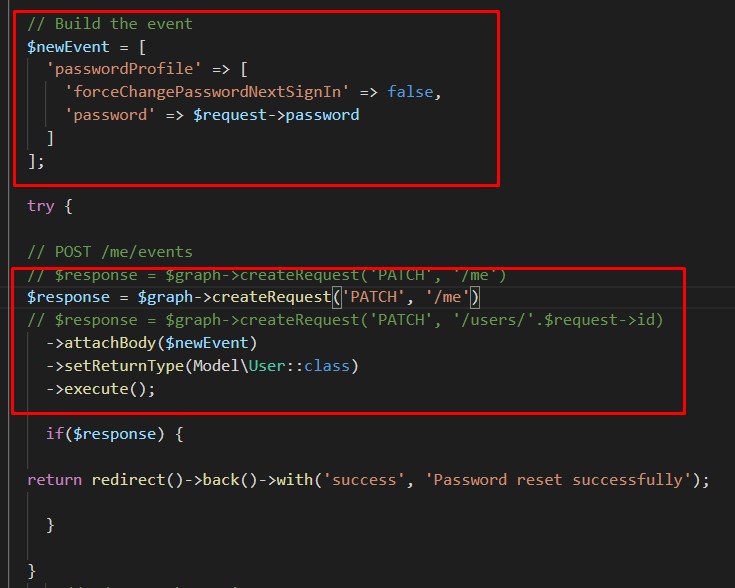Click the ->attachBody($newEvent) call
The image size is (735, 588).
pyautogui.click(x=151, y=343)
